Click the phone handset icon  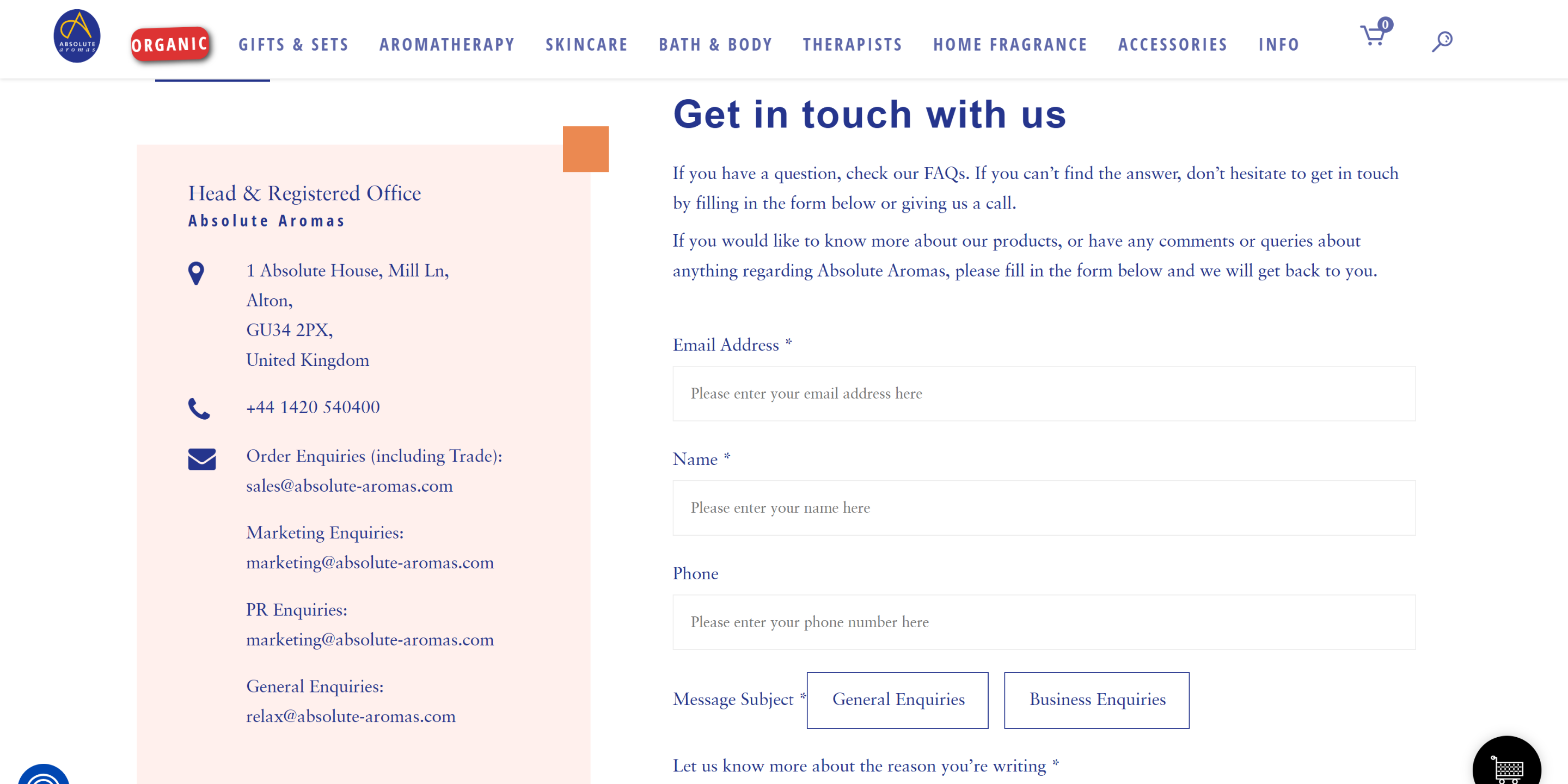pyautogui.click(x=199, y=409)
